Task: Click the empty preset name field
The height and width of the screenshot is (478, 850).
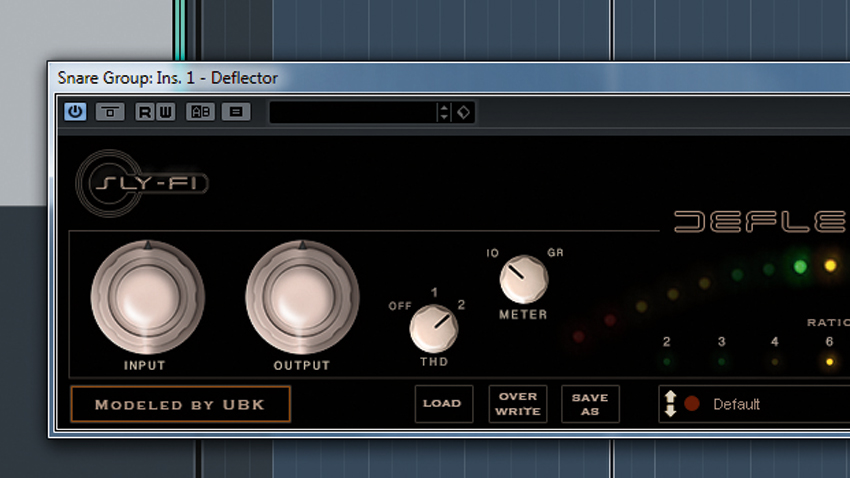Action: 352,112
